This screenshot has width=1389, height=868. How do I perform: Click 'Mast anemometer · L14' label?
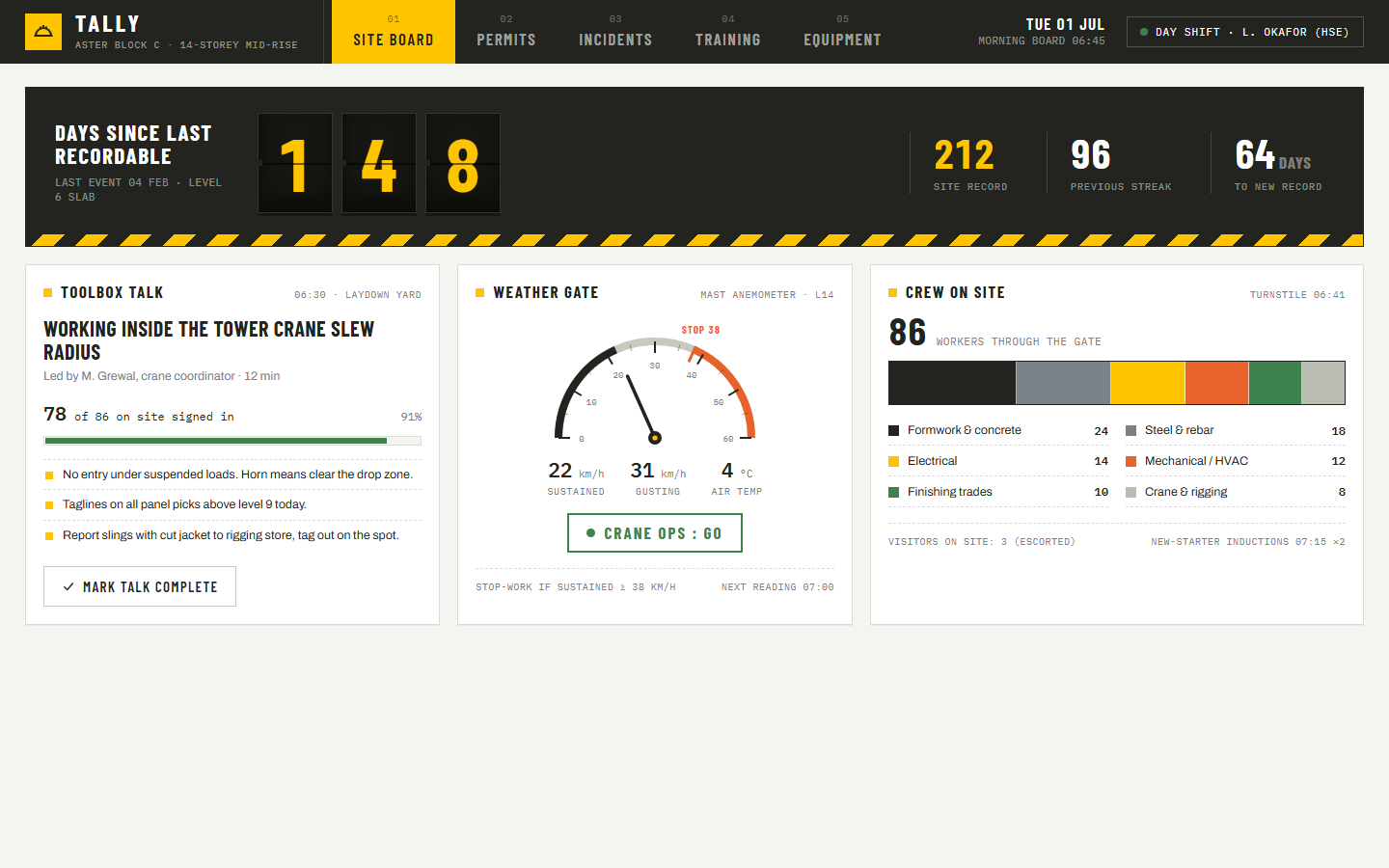[767, 295]
